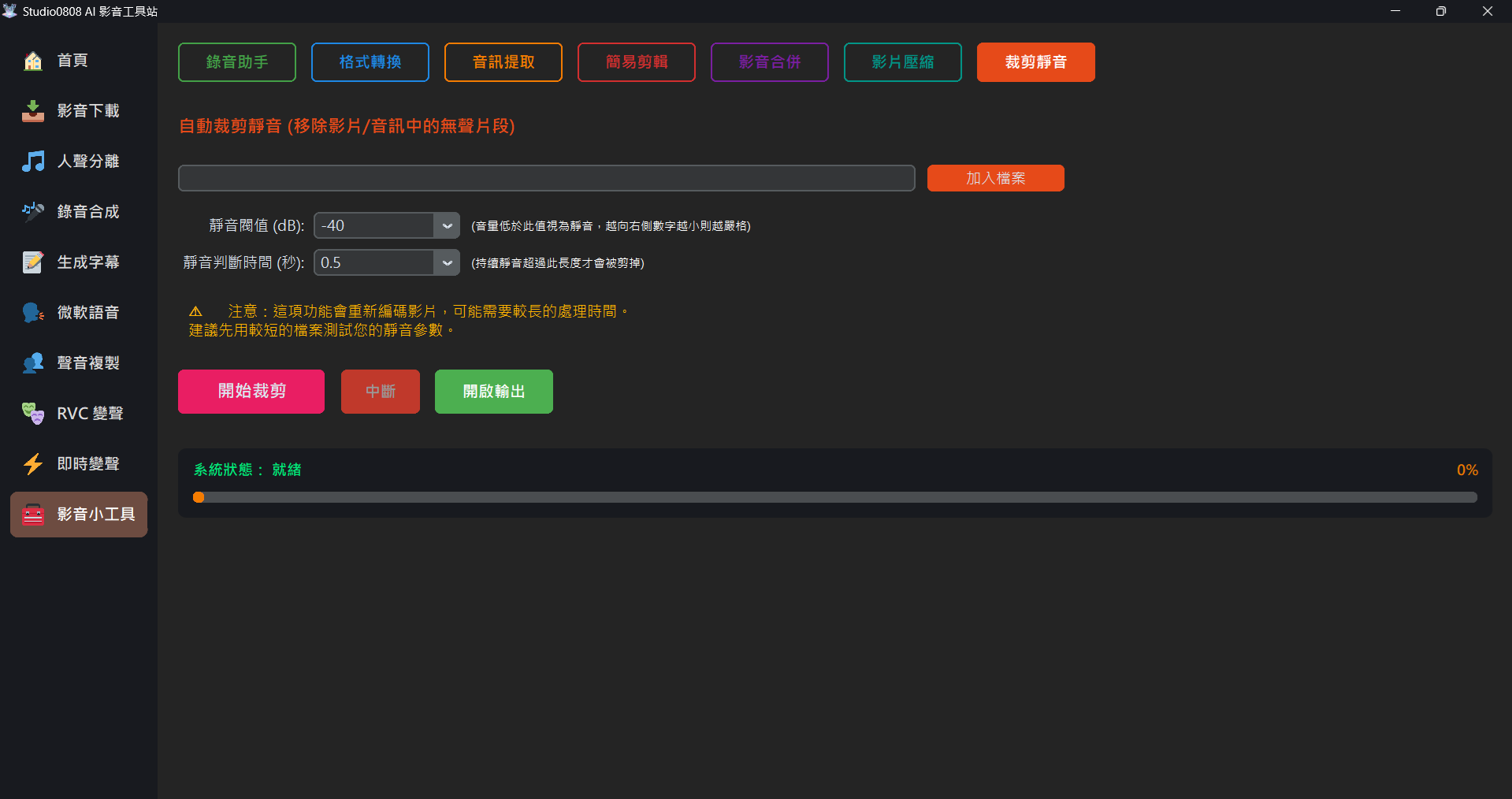Expand the 靜音閥值 dropdown arrow
1512x799 pixels.
pos(447,226)
